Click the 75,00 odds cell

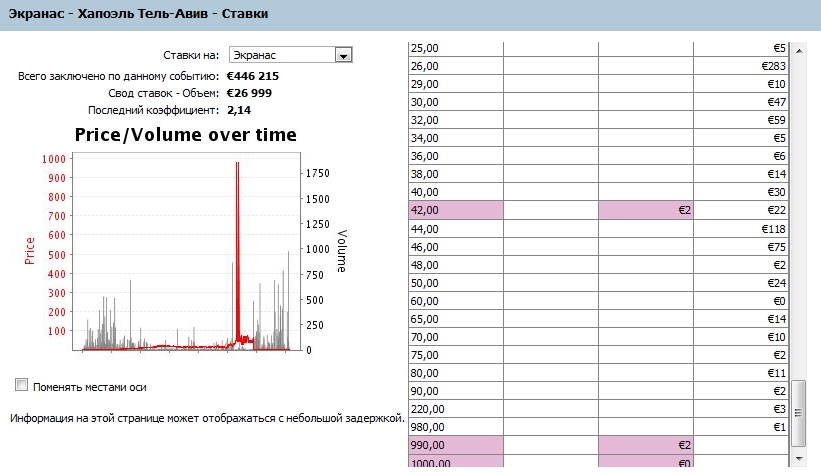tap(456, 355)
